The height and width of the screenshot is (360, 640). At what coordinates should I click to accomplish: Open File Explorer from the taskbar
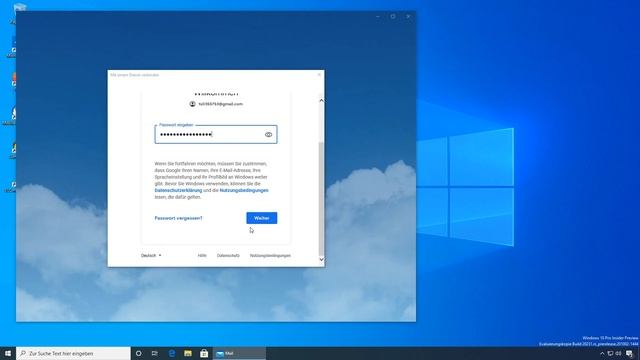click(x=188, y=353)
